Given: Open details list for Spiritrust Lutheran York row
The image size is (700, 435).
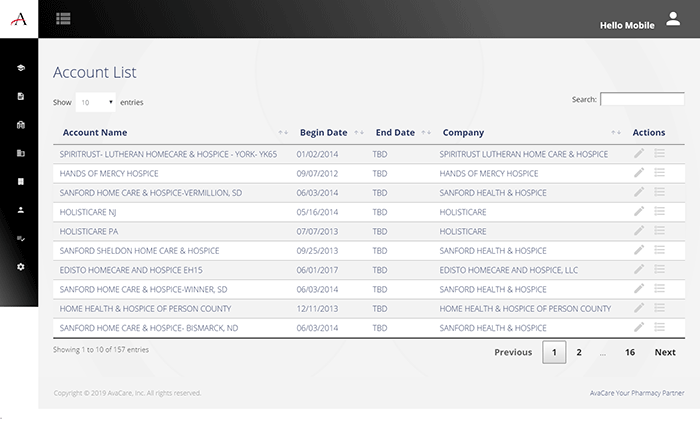Looking at the screenshot, I should (x=659, y=153).
